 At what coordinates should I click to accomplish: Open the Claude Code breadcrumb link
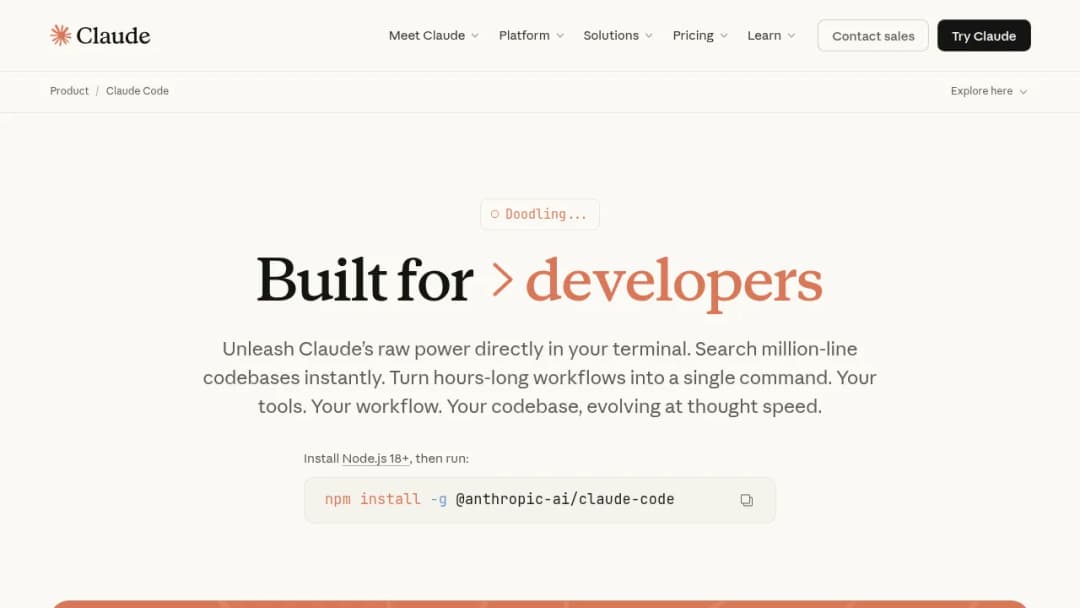(137, 91)
